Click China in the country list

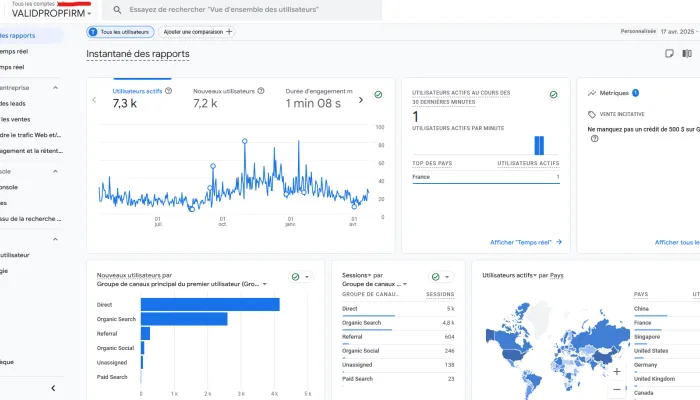[x=641, y=309]
